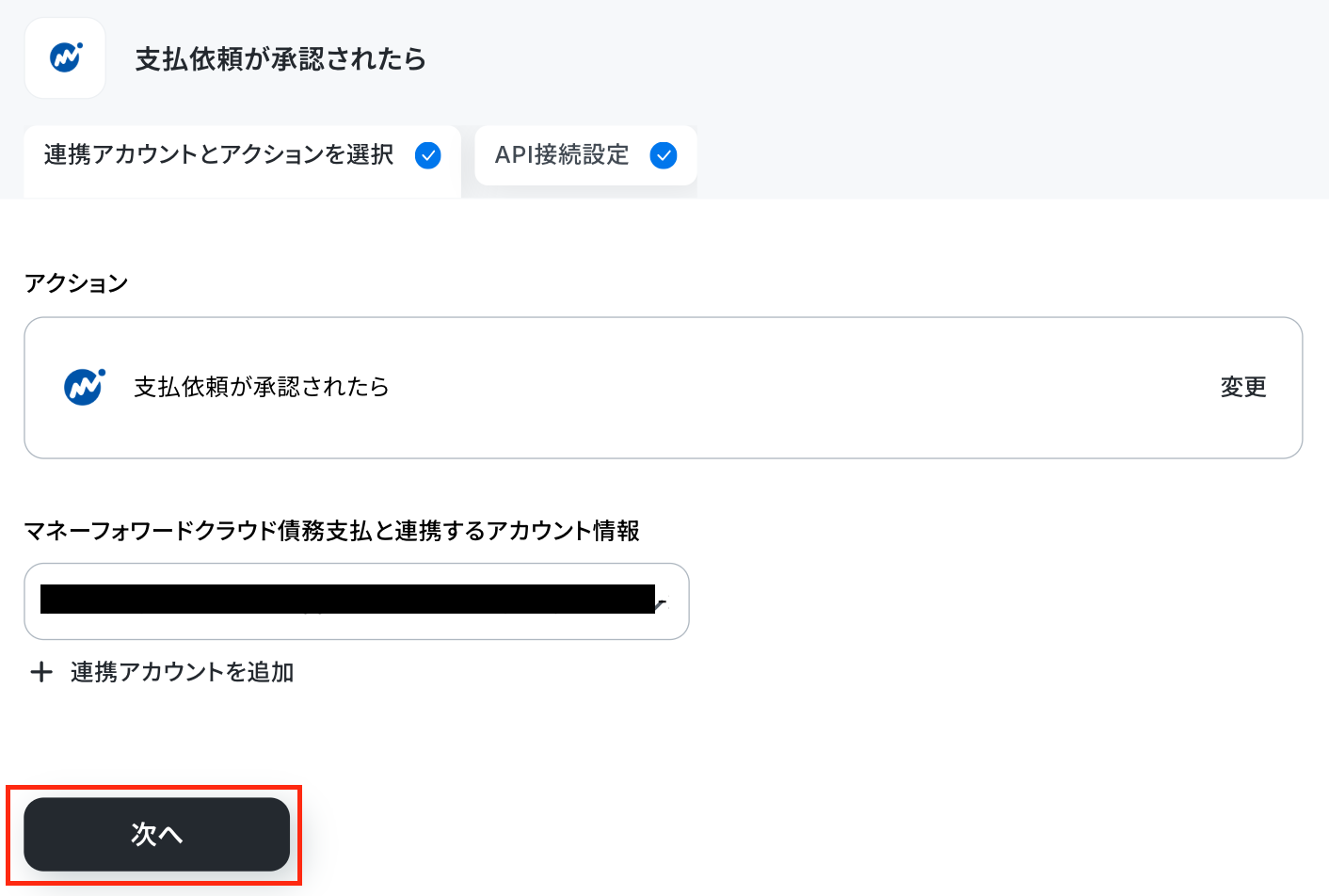The width and height of the screenshot is (1329, 896).
Task: Click the plus icon before 連携アカウントを追加
Action: (x=41, y=672)
